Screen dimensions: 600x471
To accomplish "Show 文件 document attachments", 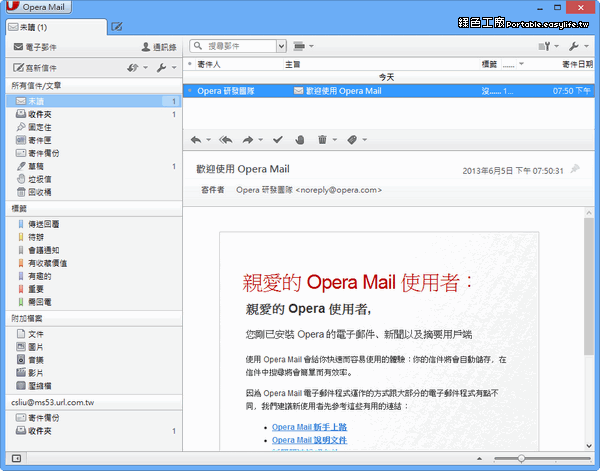I will tap(93, 334).
